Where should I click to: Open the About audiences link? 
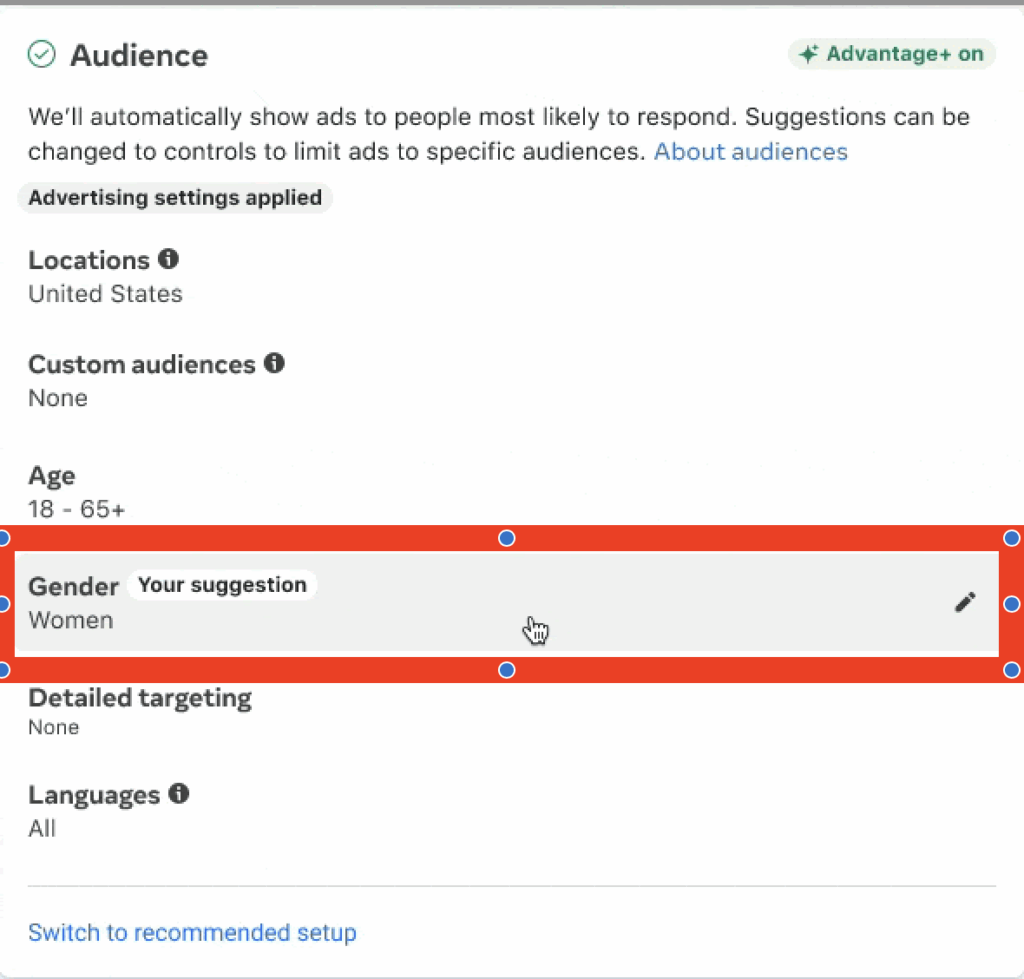[750, 152]
